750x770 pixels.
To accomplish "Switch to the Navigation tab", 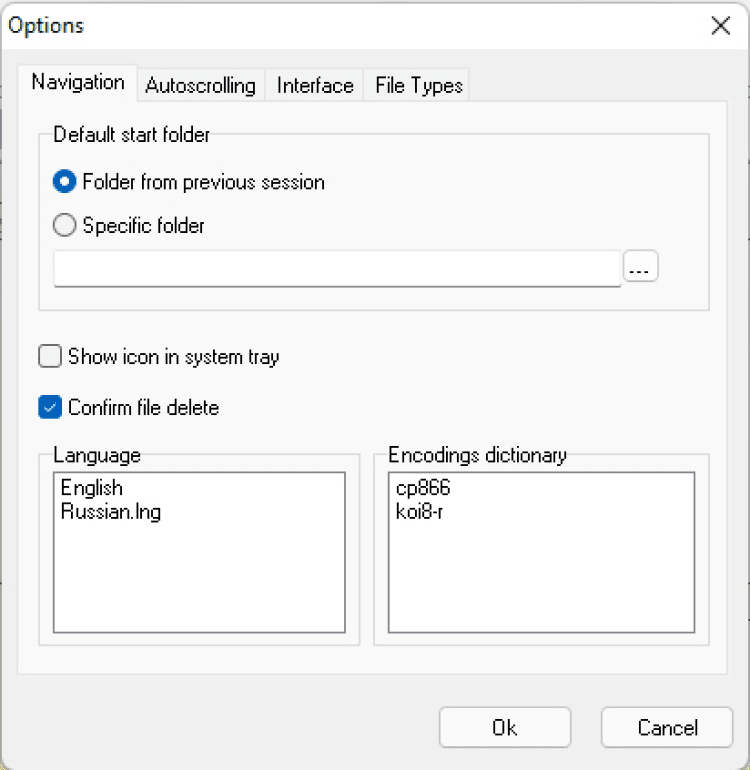I will pyautogui.click(x=78, y=83).
